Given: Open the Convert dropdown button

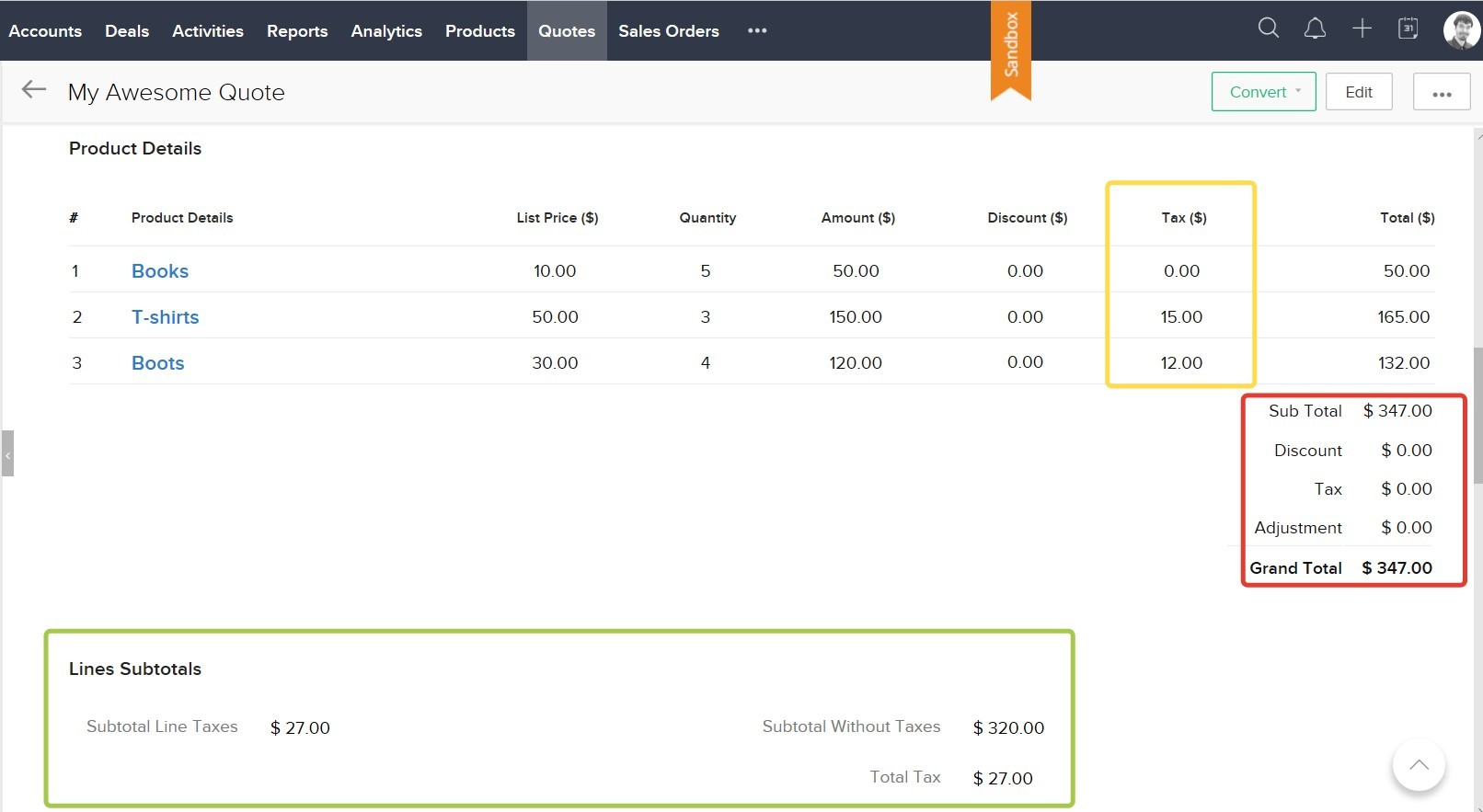Looking at the screenshot, I should click(x=1264, y=92).
